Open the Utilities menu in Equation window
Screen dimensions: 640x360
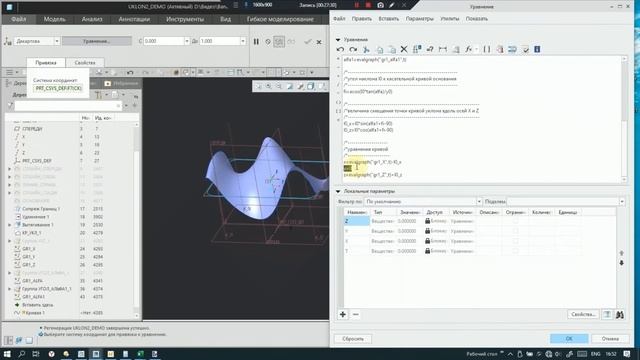pos(450,19)
